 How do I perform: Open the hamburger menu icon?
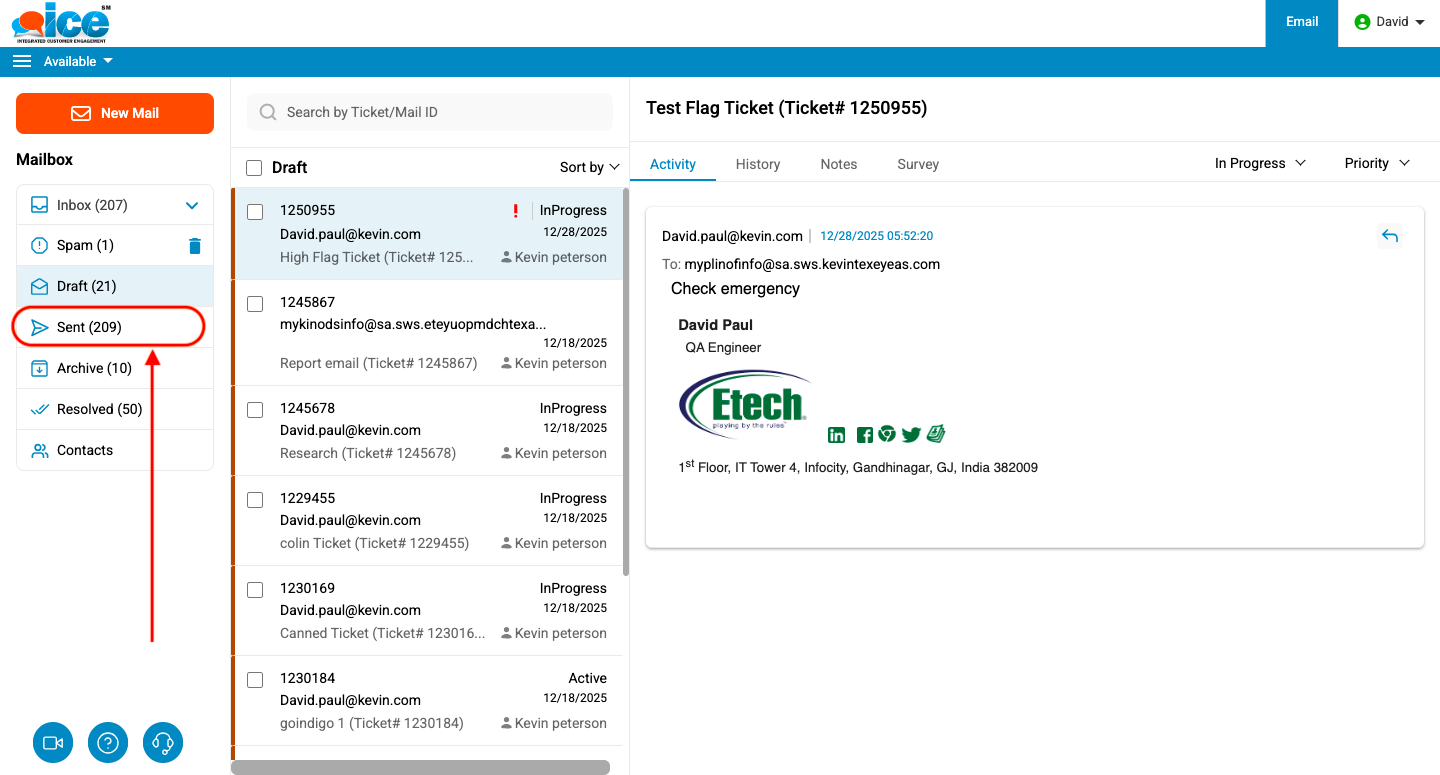click(x=22, y=62)
